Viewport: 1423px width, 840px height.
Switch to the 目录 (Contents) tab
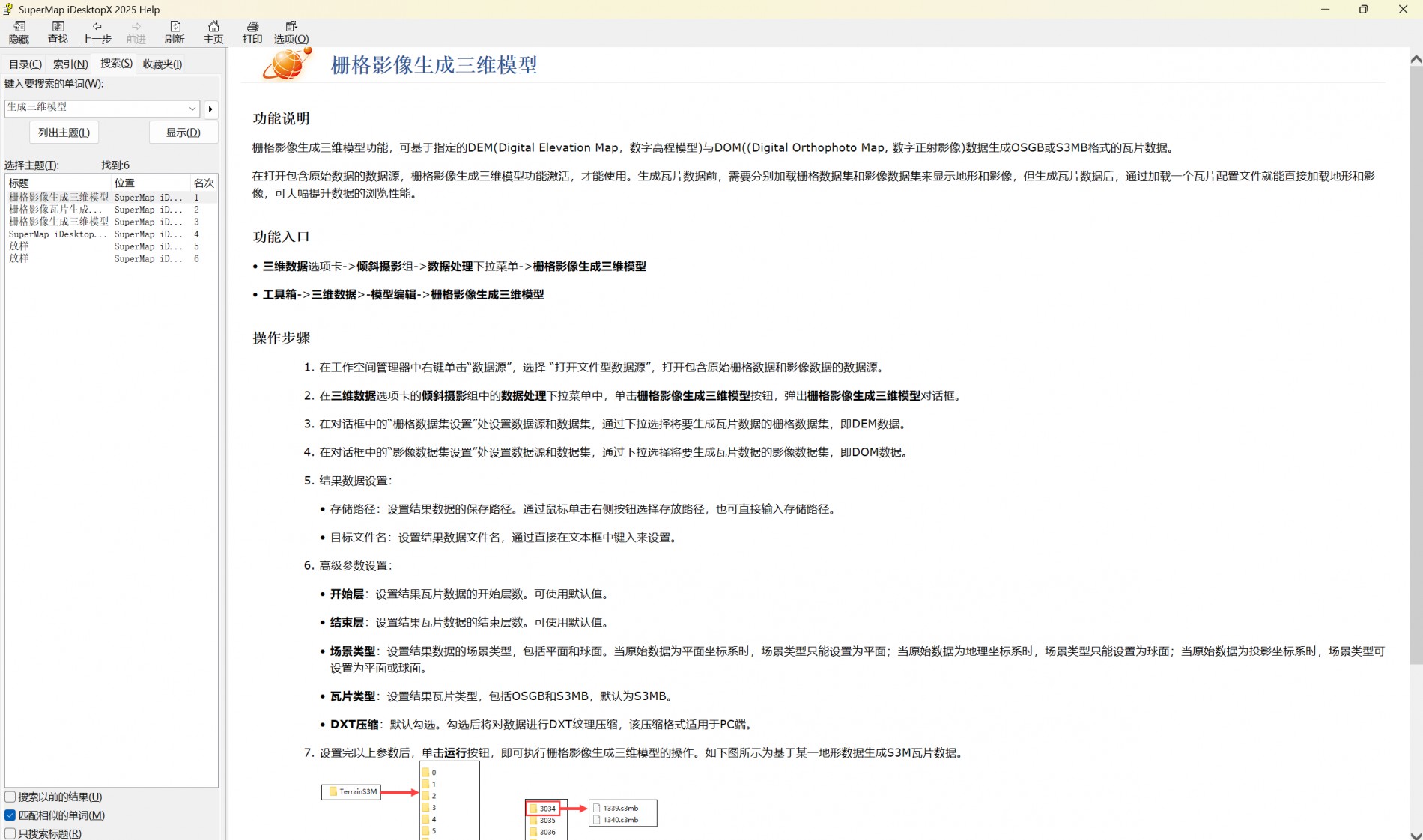pos(25,64)
